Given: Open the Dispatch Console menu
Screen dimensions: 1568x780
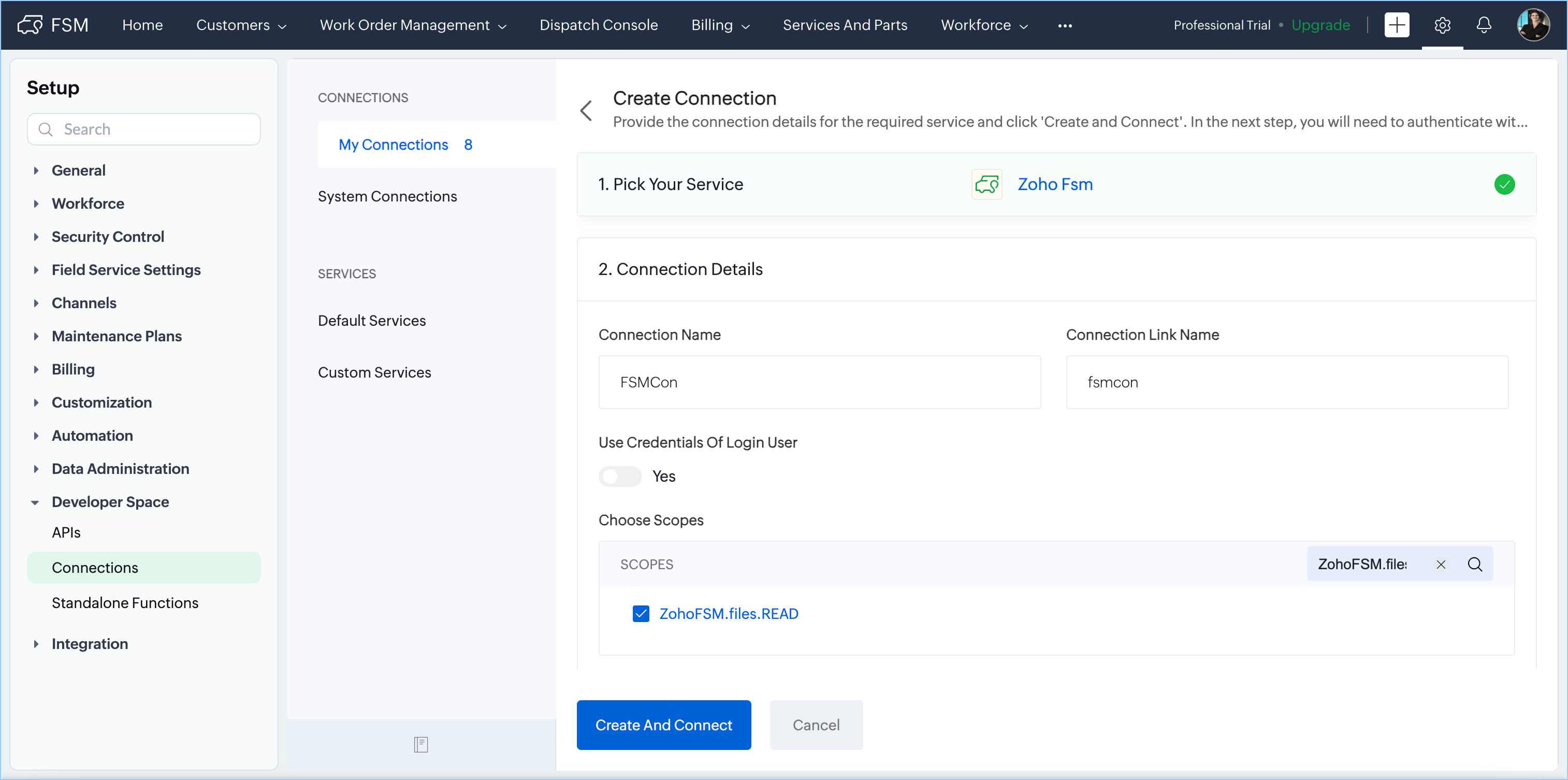Looking at the screenshot, I should (x=598, y=25).
